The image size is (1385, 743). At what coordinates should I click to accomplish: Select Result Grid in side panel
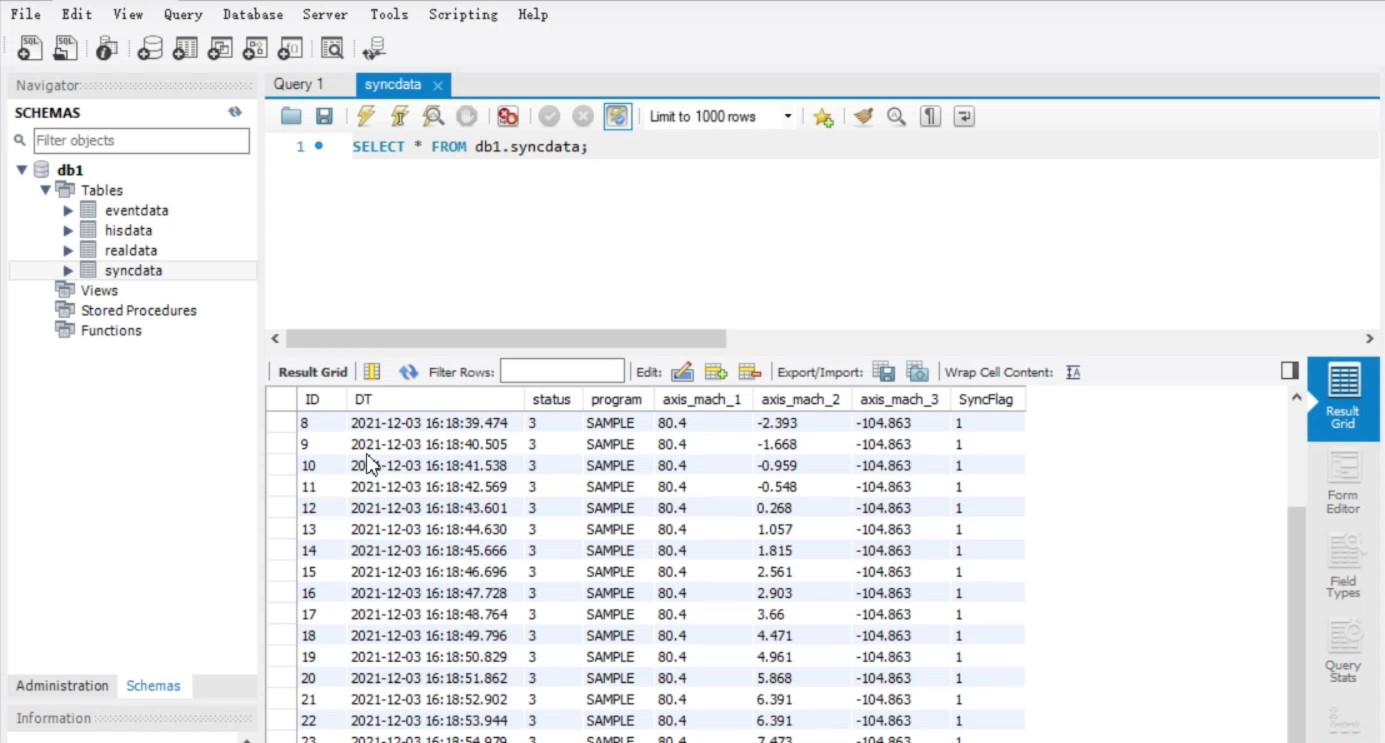1343,399
